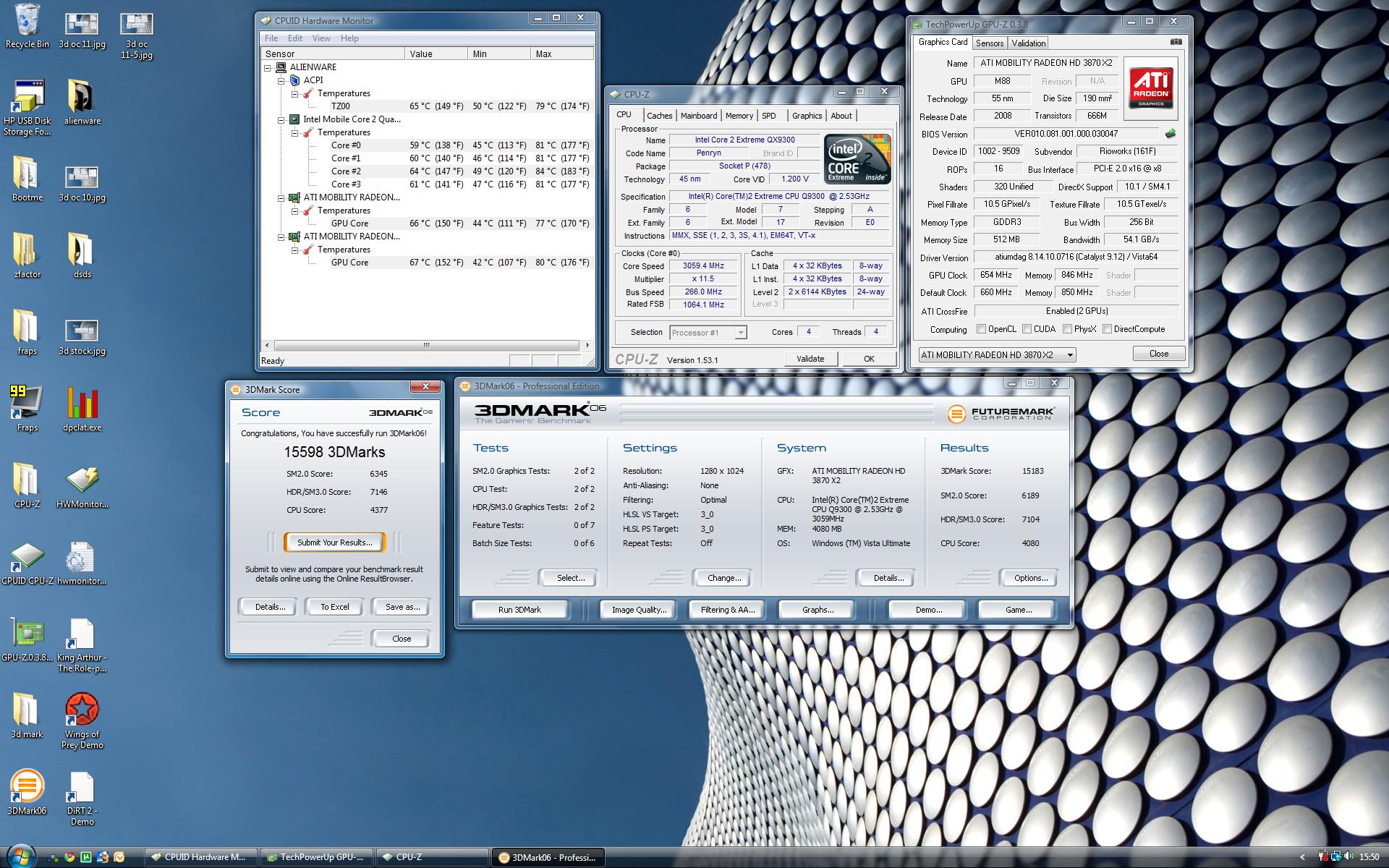Click the GPU-Z BIOS save chip icon
1389x868 pixels.
click(1171, 134)
